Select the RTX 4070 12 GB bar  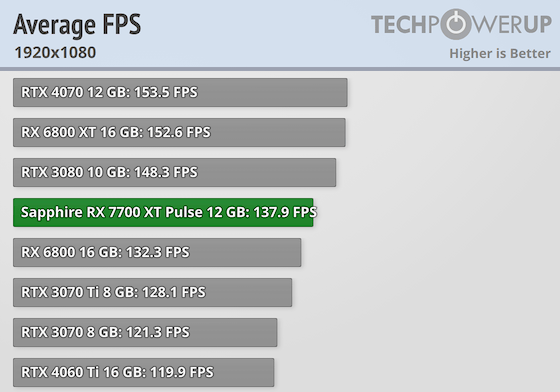(x=180, y=92)
